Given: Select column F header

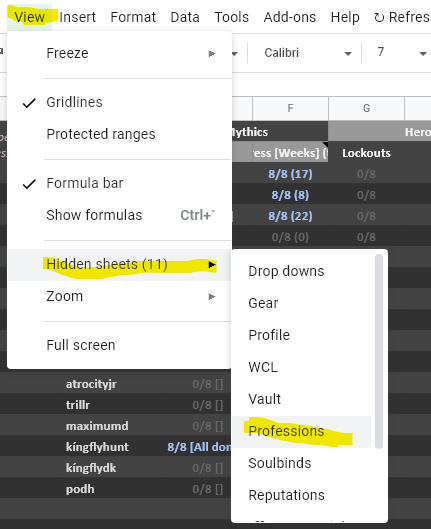Looking at the screenshot, I should click(290, 108).
